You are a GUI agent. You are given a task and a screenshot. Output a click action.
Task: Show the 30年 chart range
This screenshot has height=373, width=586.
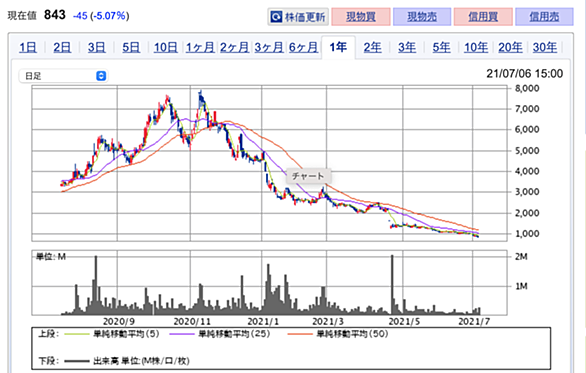tap(545, 47)
